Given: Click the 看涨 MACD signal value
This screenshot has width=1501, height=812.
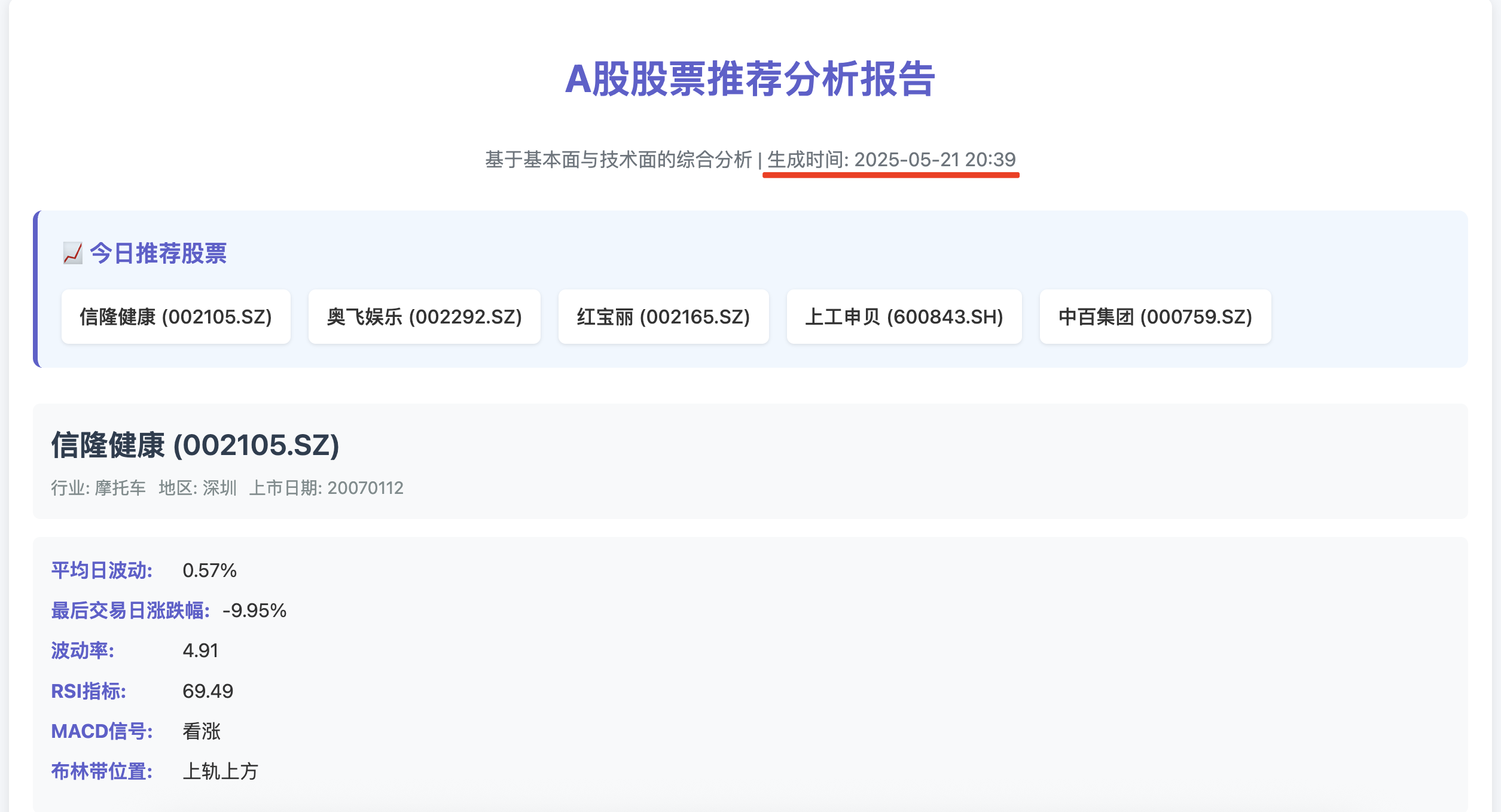Looking at the screenshot, I should pyautogui.click(x=202, y=731).
